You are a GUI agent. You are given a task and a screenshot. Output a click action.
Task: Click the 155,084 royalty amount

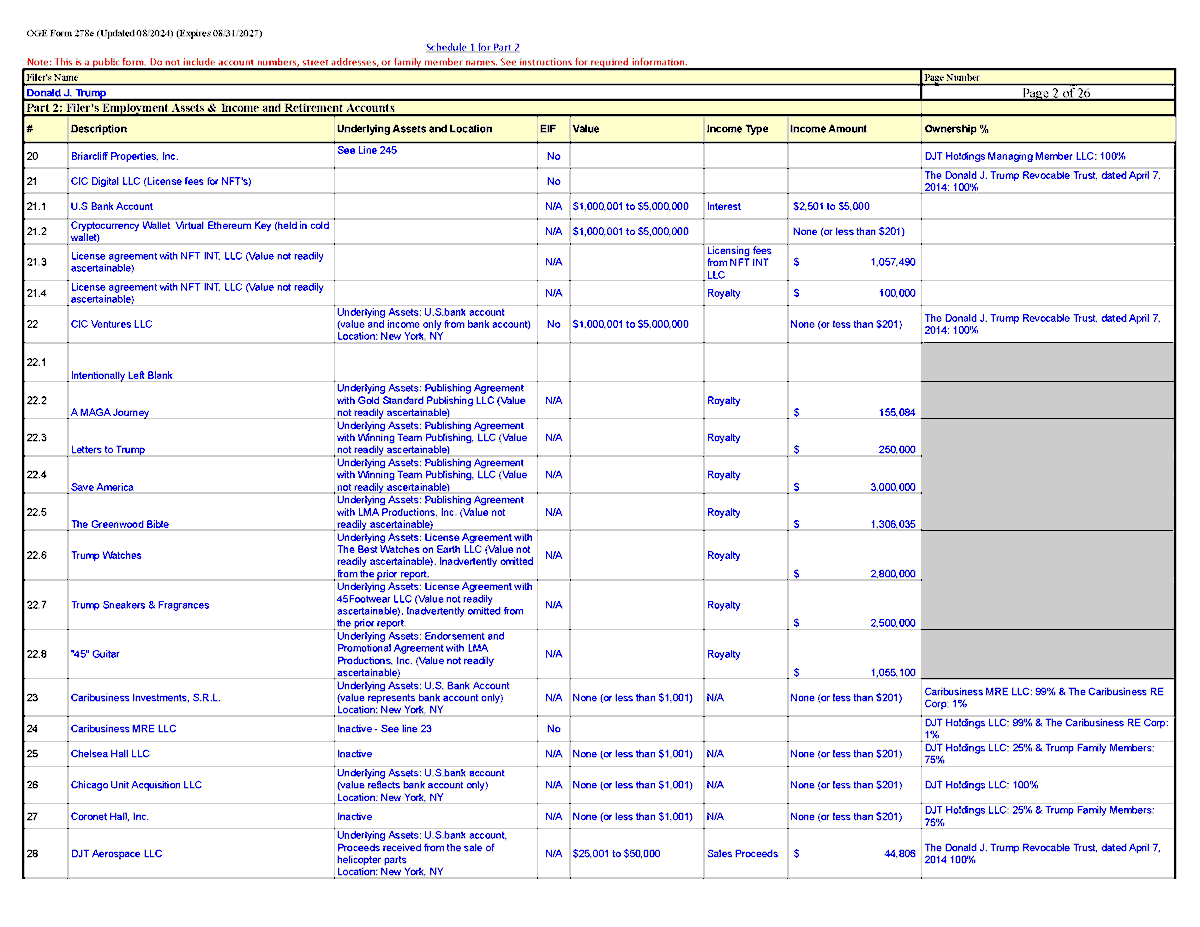click(897, 413)
